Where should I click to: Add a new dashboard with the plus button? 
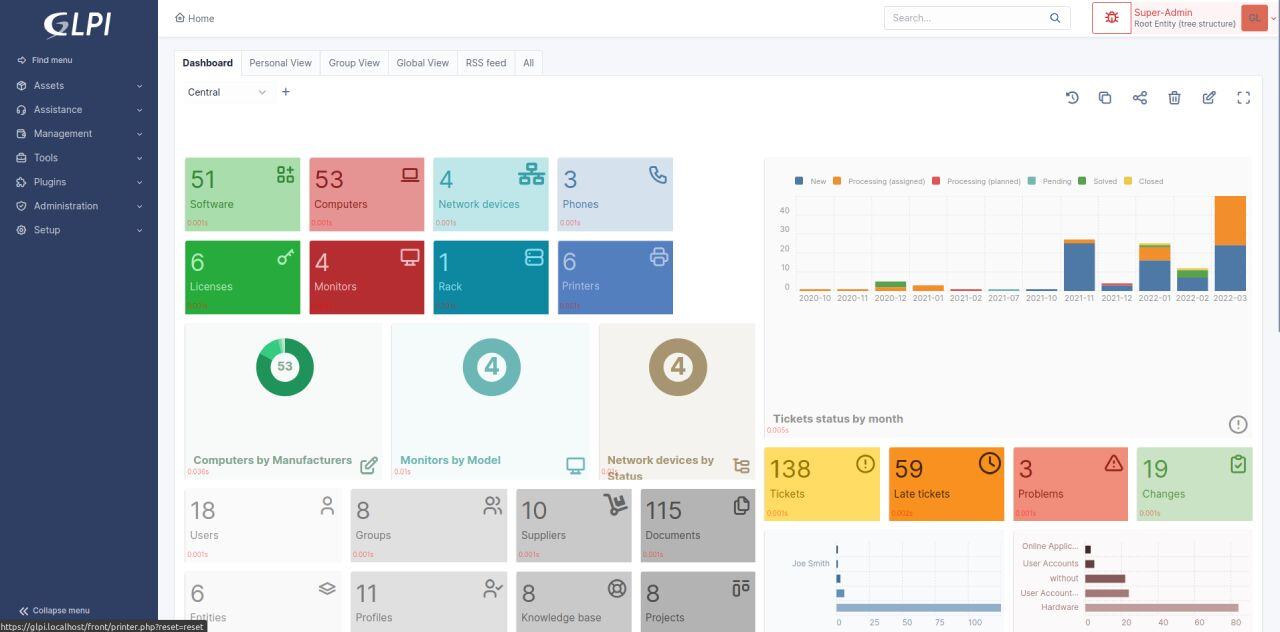click(286, 91)
